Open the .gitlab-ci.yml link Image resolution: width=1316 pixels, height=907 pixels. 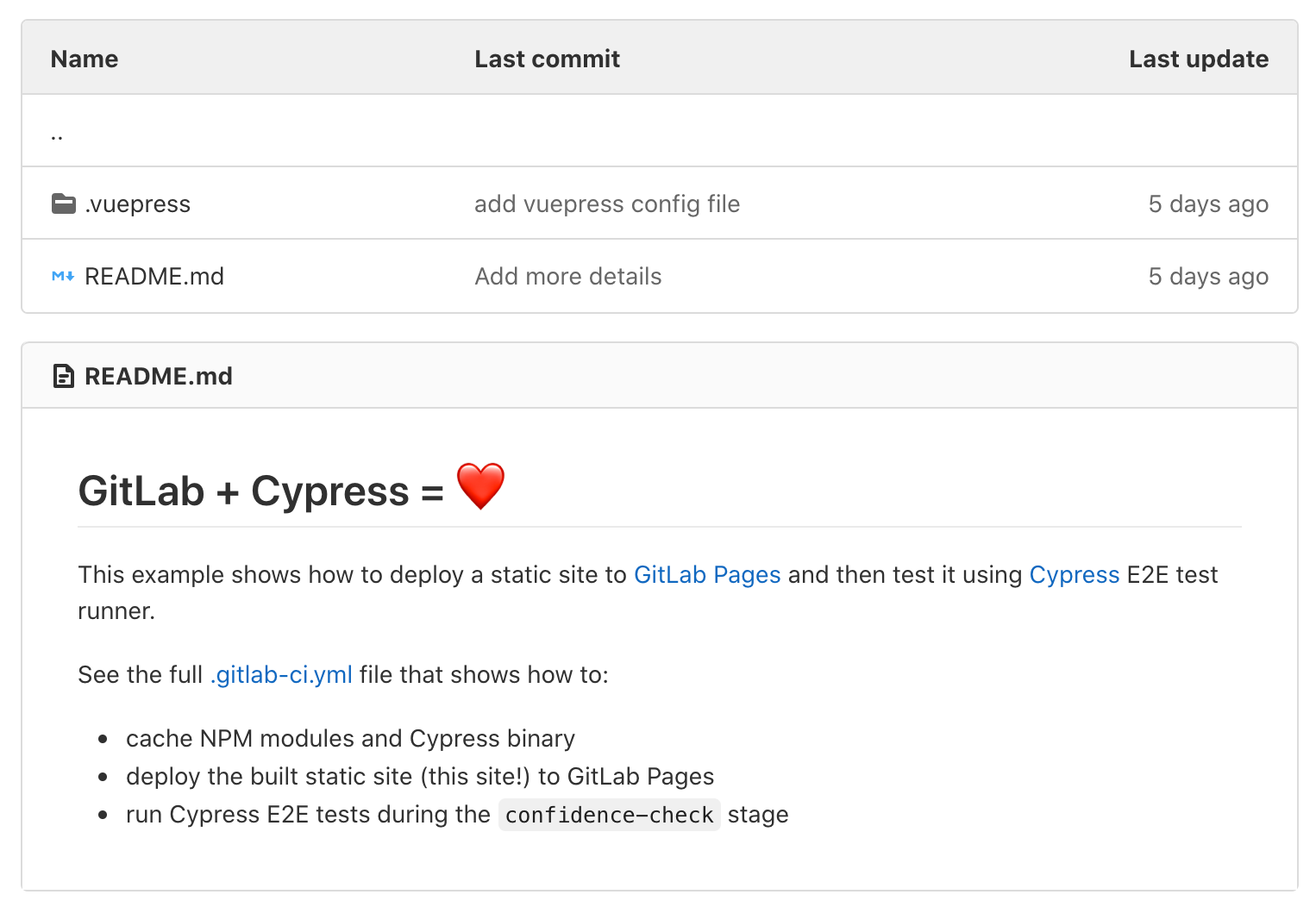pyautogui.click(x=281, y=675)
